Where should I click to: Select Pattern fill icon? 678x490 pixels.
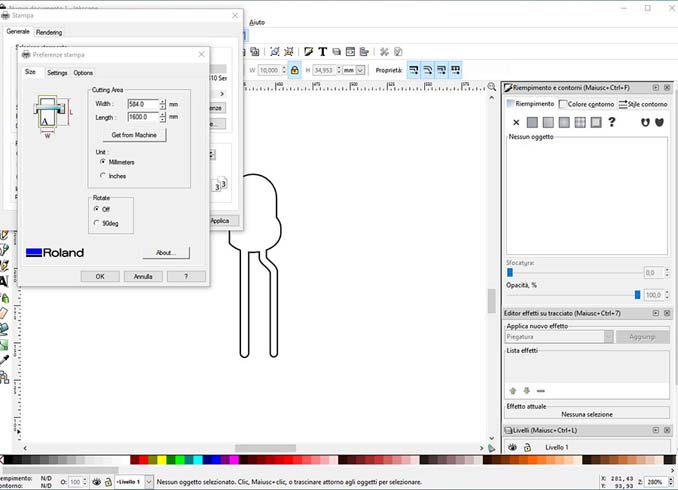580,122
